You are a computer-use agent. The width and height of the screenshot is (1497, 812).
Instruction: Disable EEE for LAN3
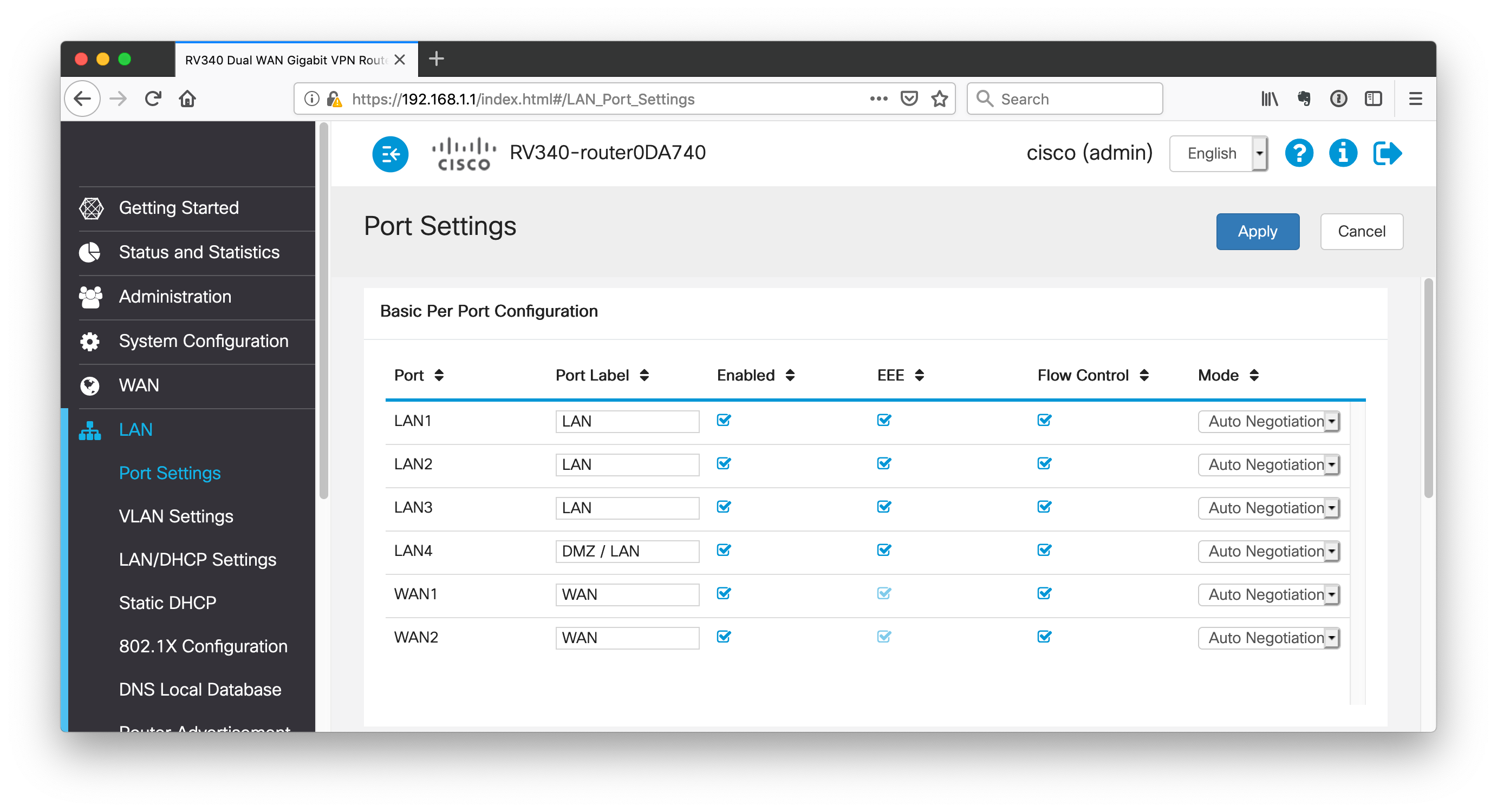pyautogui.click(x=883, y=507)
